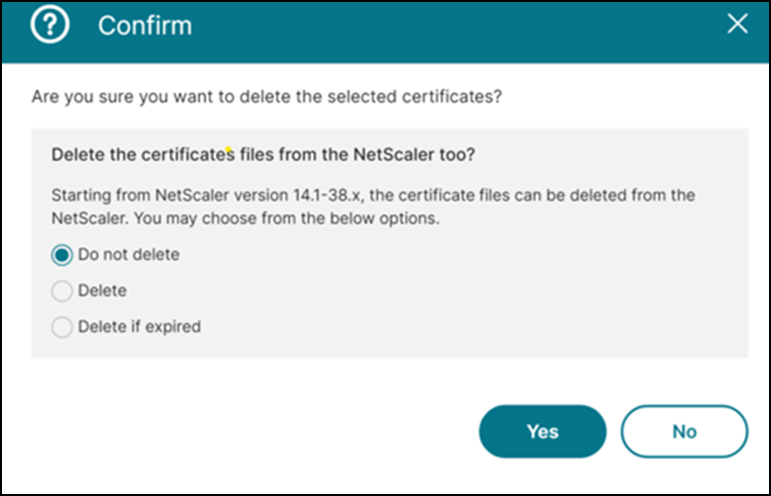
Task: Choose the 'Delete' radio option
Action: coord(62,291)
